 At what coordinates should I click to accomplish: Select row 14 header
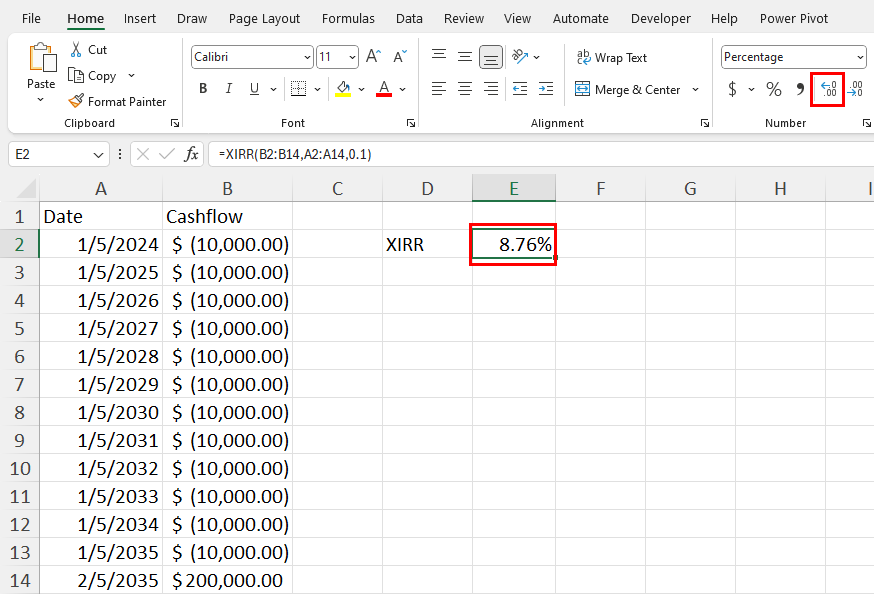tap(20, 580)
